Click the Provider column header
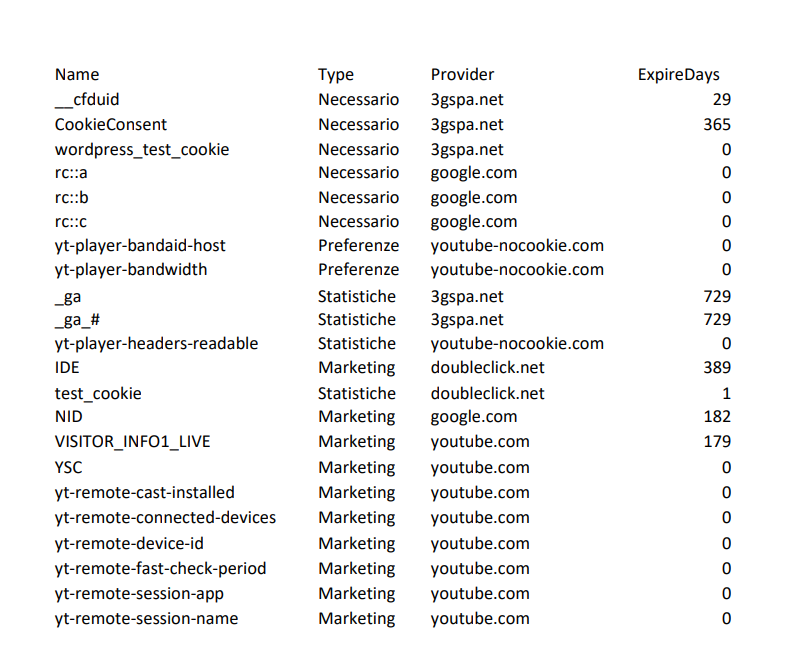This screenshot has height=666, width=796. (462, 75)
